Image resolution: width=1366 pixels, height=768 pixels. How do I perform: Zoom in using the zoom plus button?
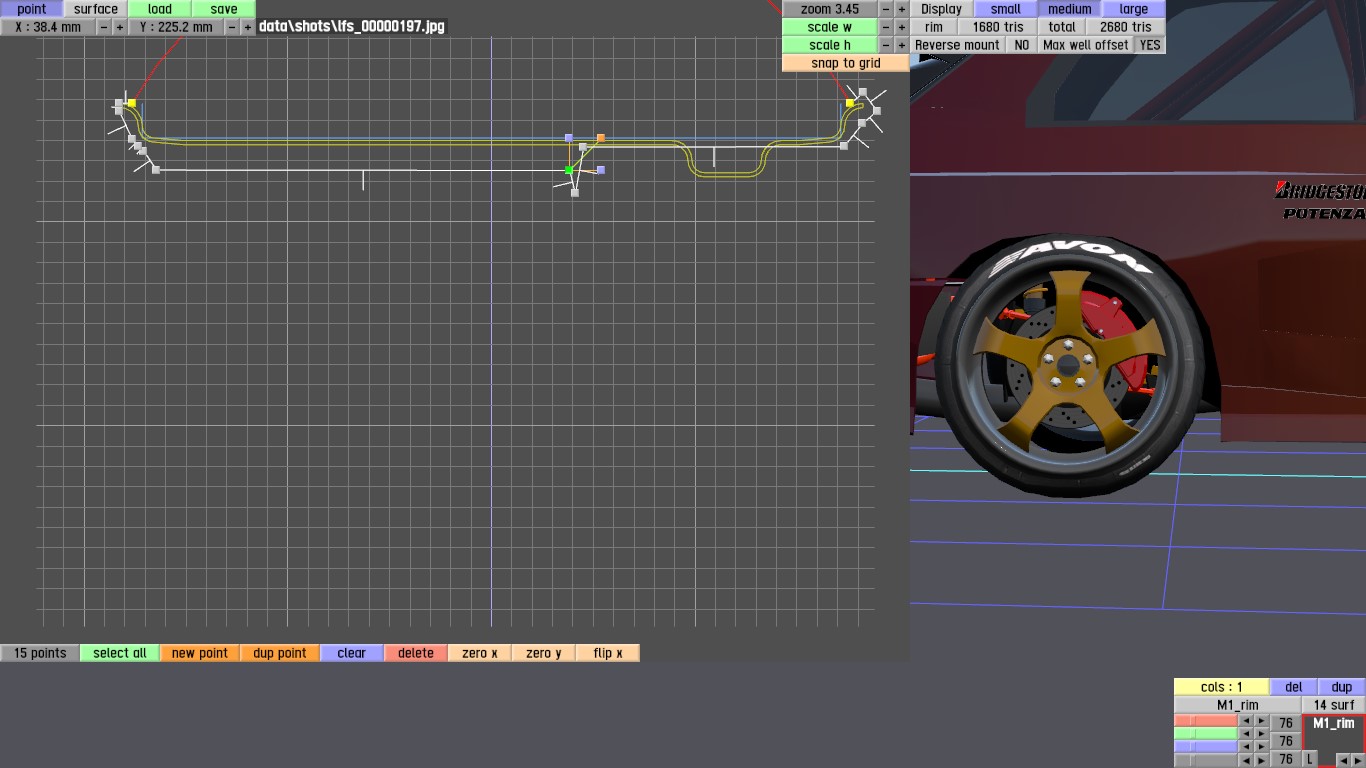(x=902, y=9)
